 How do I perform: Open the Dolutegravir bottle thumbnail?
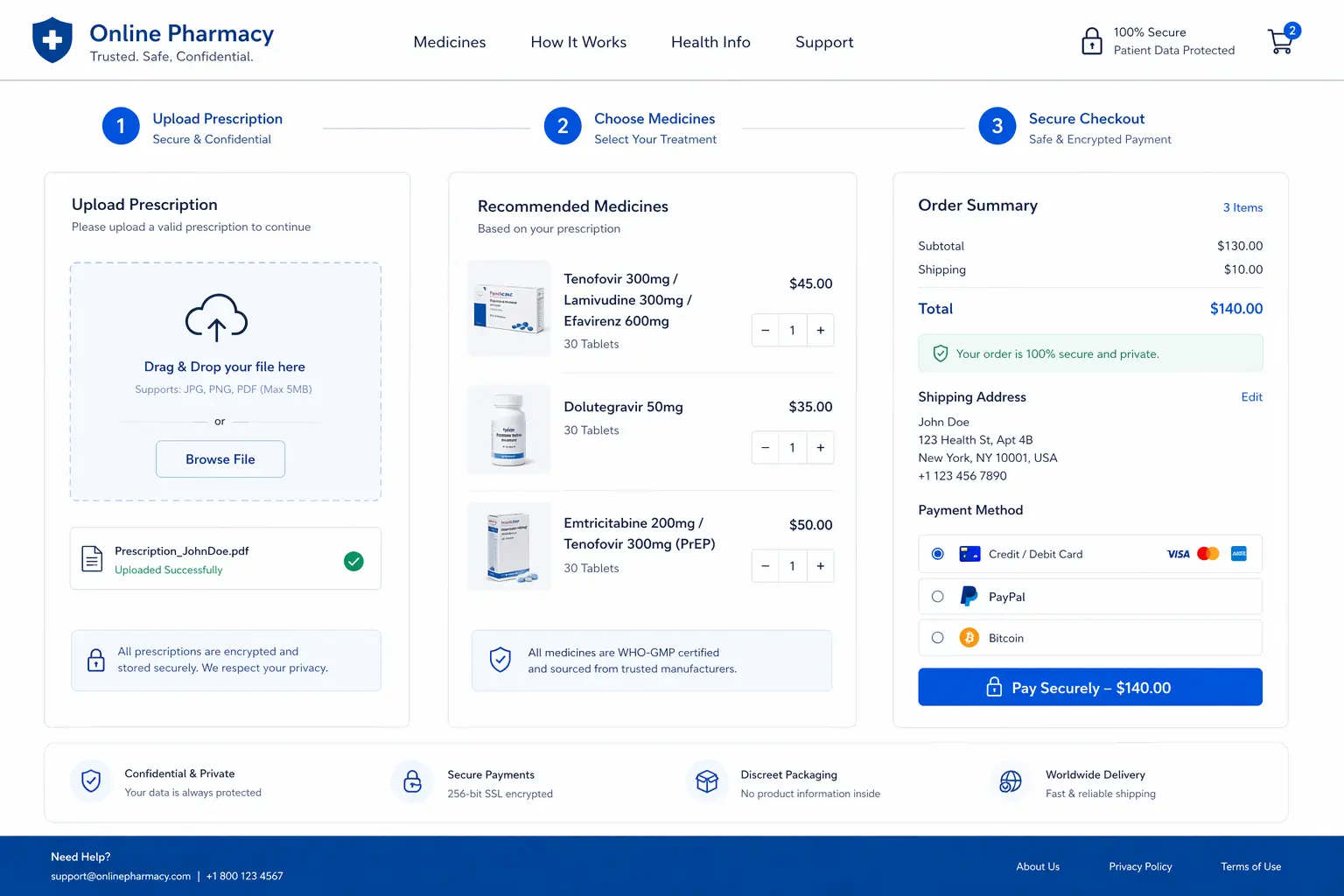click(x=509, y=430)
